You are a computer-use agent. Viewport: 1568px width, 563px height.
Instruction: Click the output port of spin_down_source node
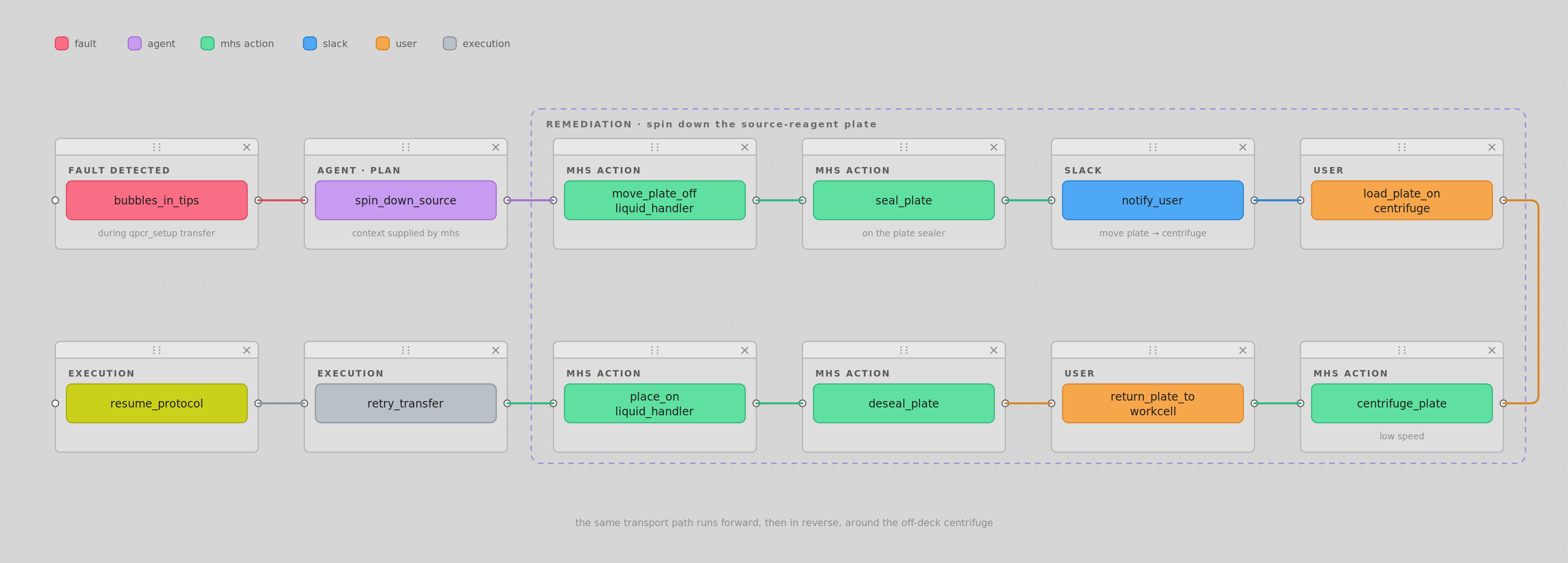(x=507, y=200)
